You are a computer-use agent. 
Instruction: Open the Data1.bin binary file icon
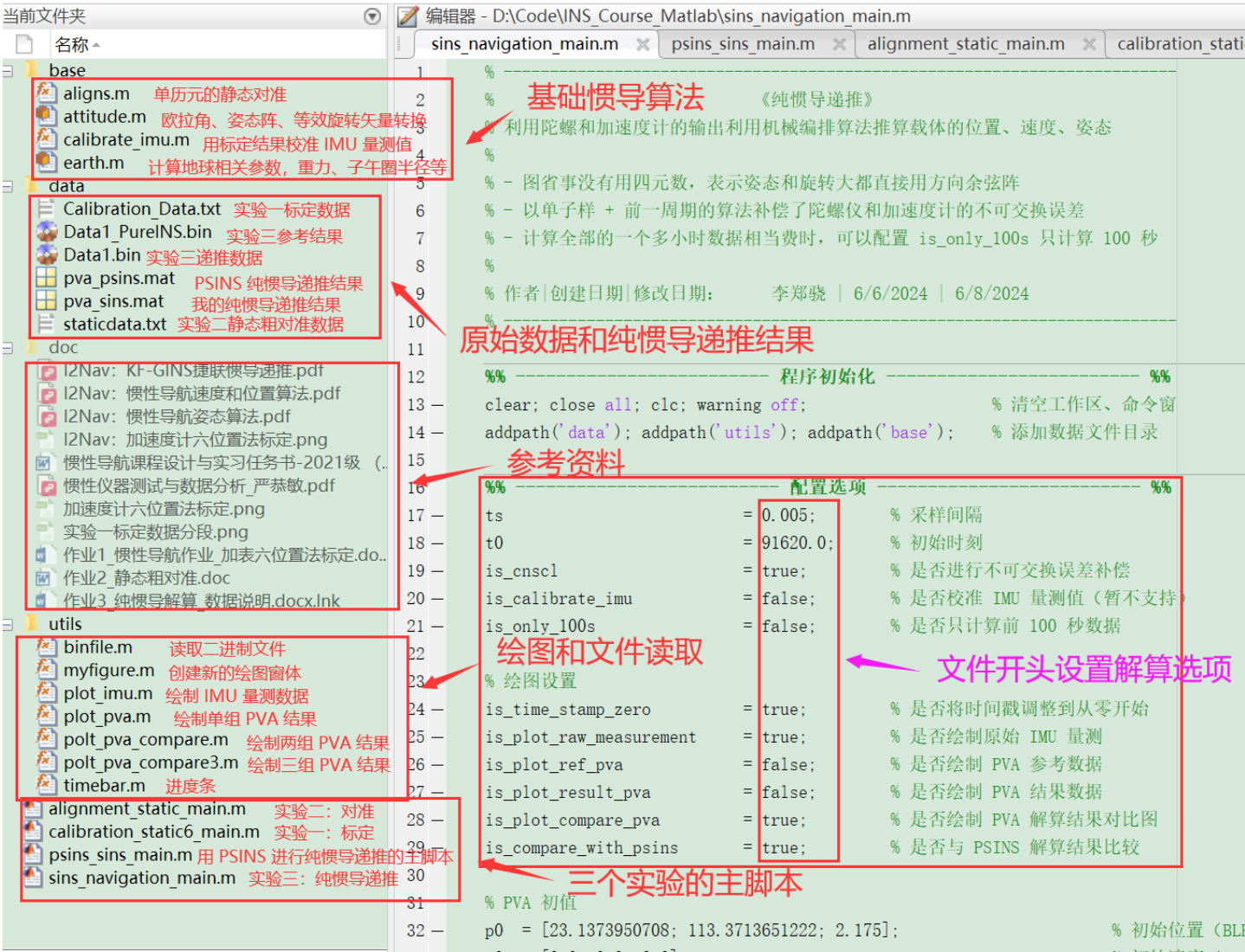48,254
